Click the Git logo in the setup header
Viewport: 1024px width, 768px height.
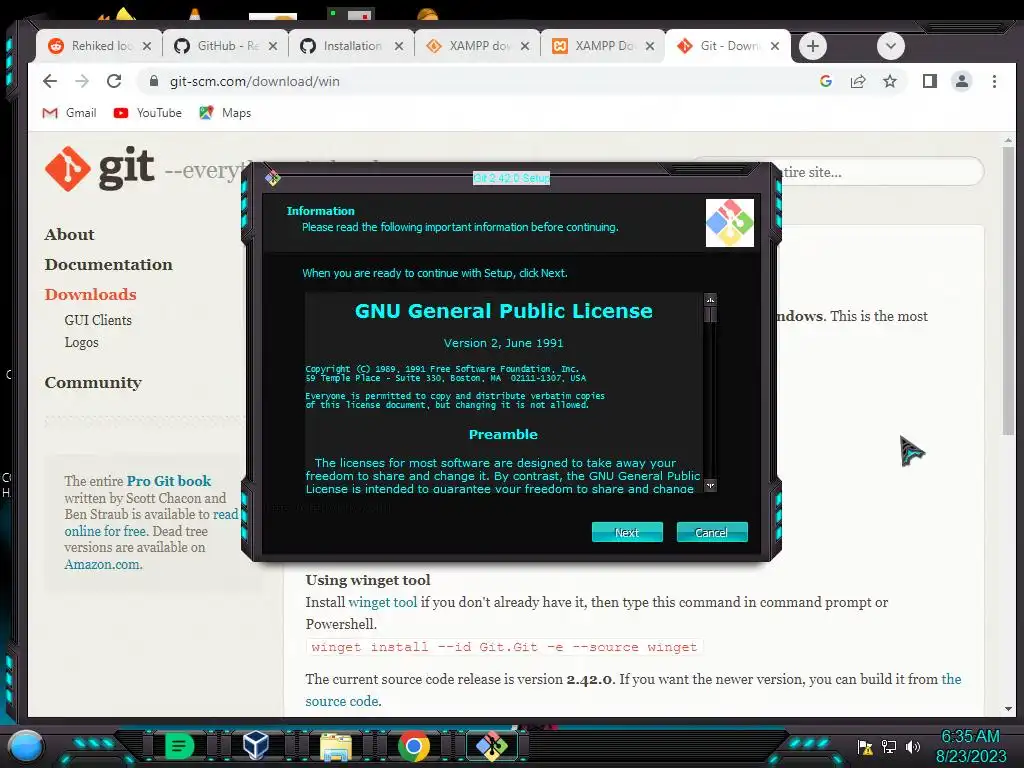(729, 223)
